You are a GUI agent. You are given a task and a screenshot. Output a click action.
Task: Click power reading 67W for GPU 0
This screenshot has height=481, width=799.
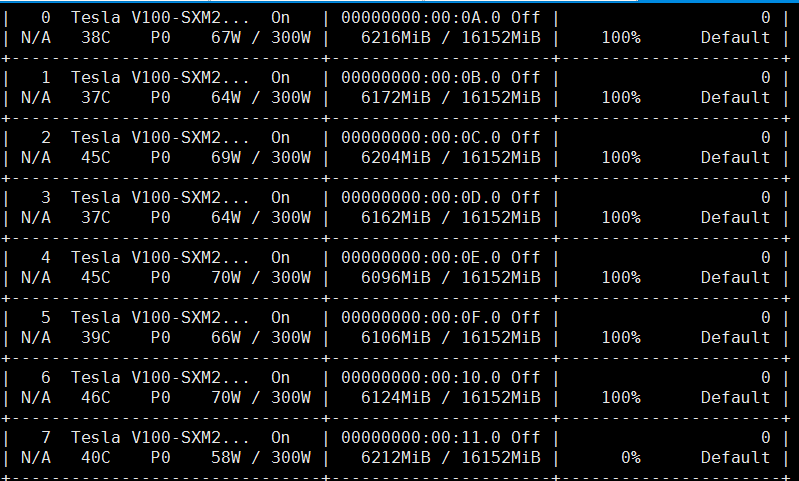click(x=226, y=38)
